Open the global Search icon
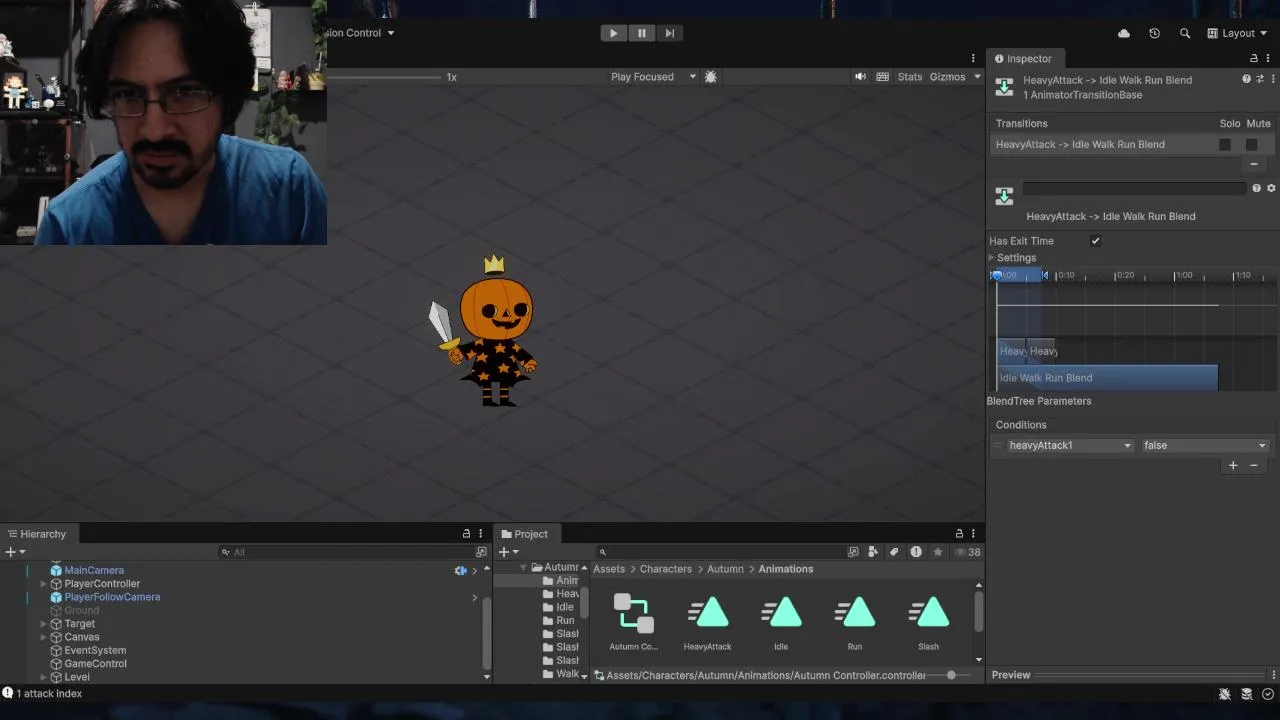 [x=1185, y=33]
